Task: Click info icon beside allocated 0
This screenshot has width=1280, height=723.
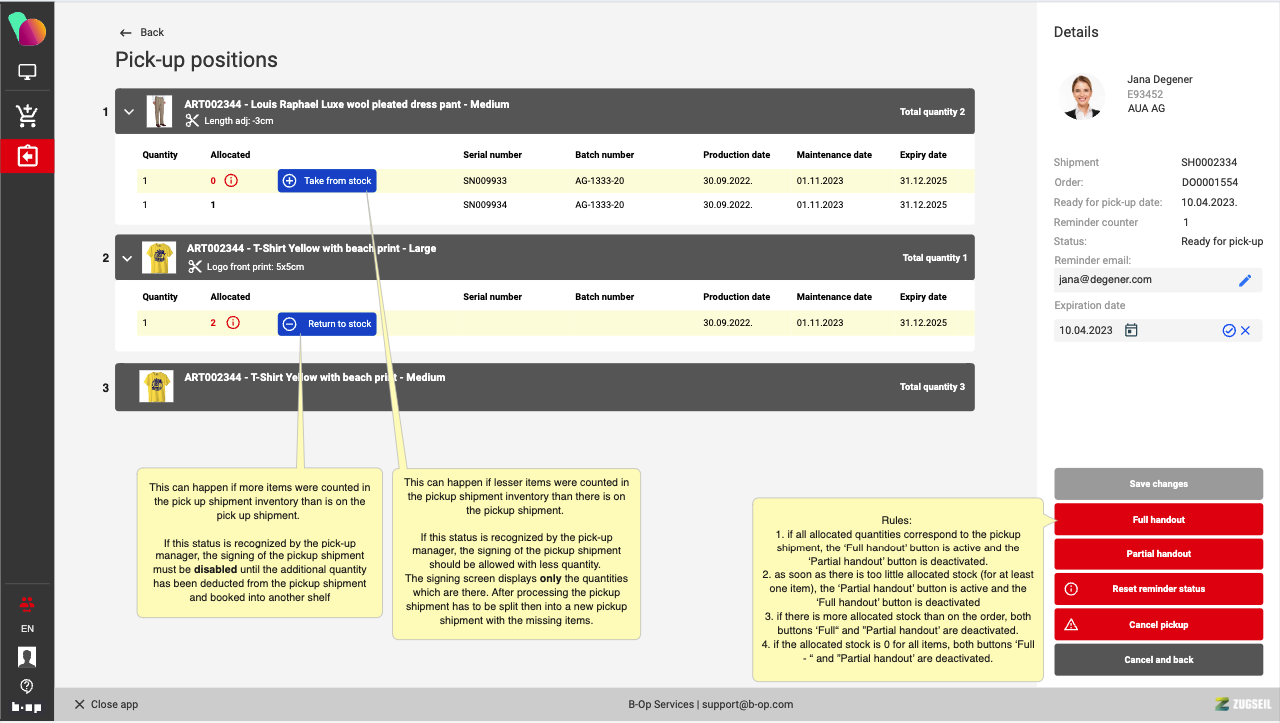Action: click(231, 181)
